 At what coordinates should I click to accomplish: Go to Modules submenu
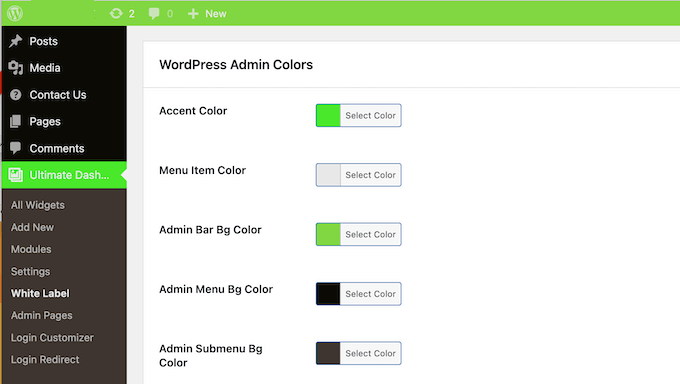click(31, 249)
